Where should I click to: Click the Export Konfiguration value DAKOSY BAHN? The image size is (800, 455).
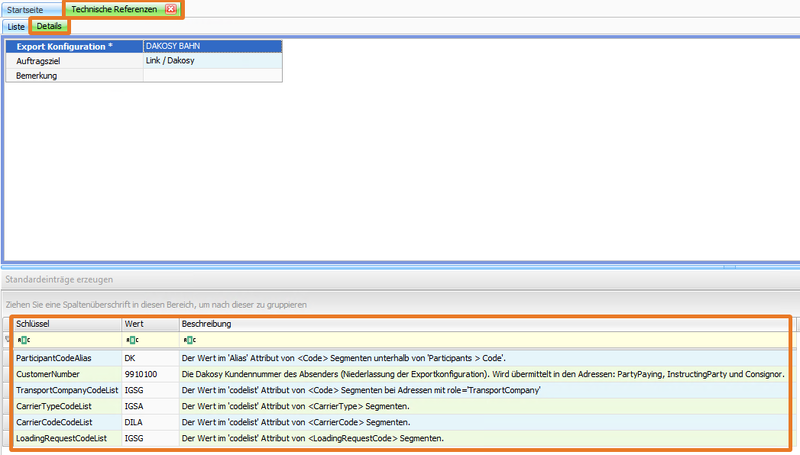tap(212, 46)
